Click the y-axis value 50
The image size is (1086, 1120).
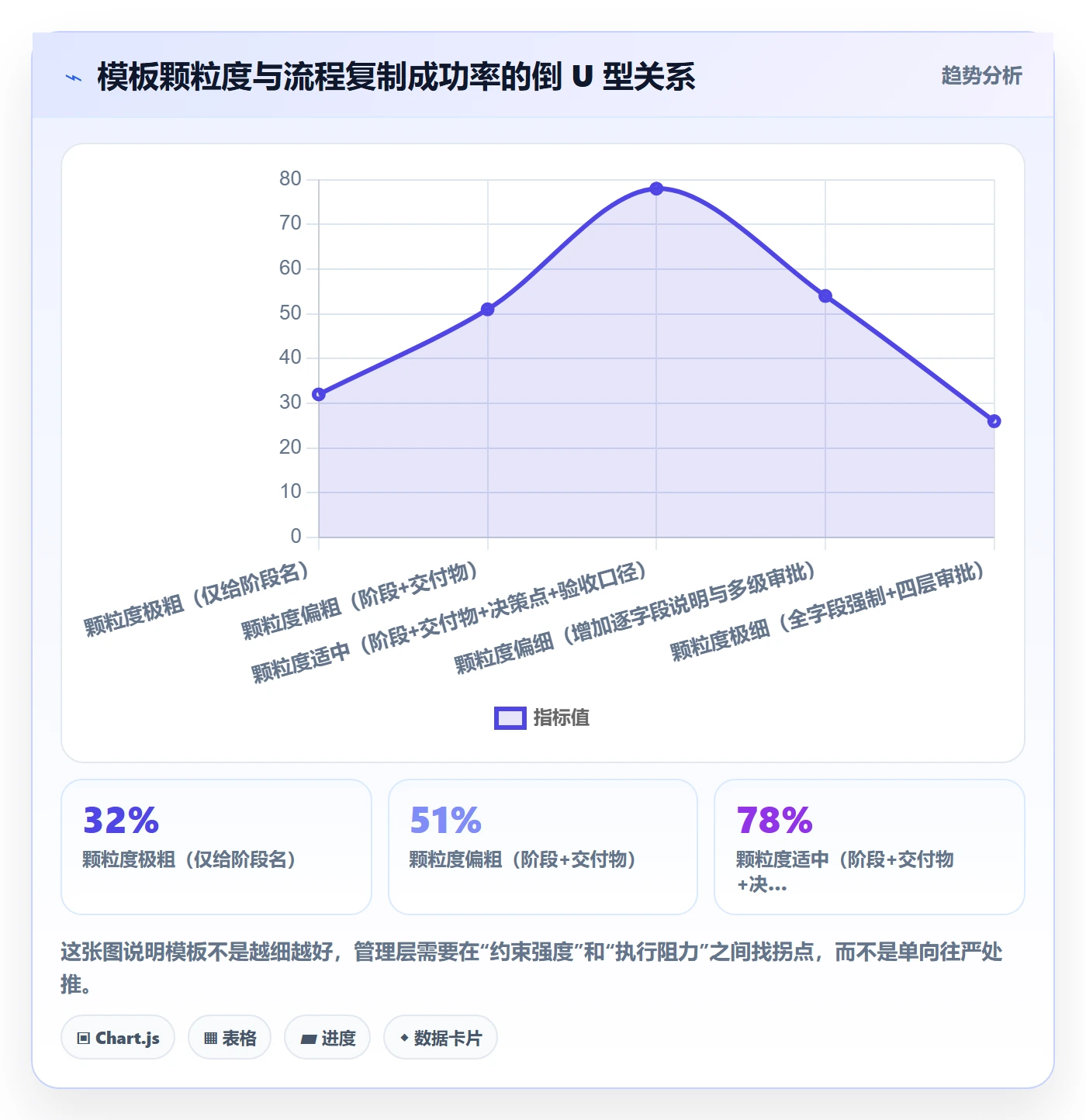[290, 313]
